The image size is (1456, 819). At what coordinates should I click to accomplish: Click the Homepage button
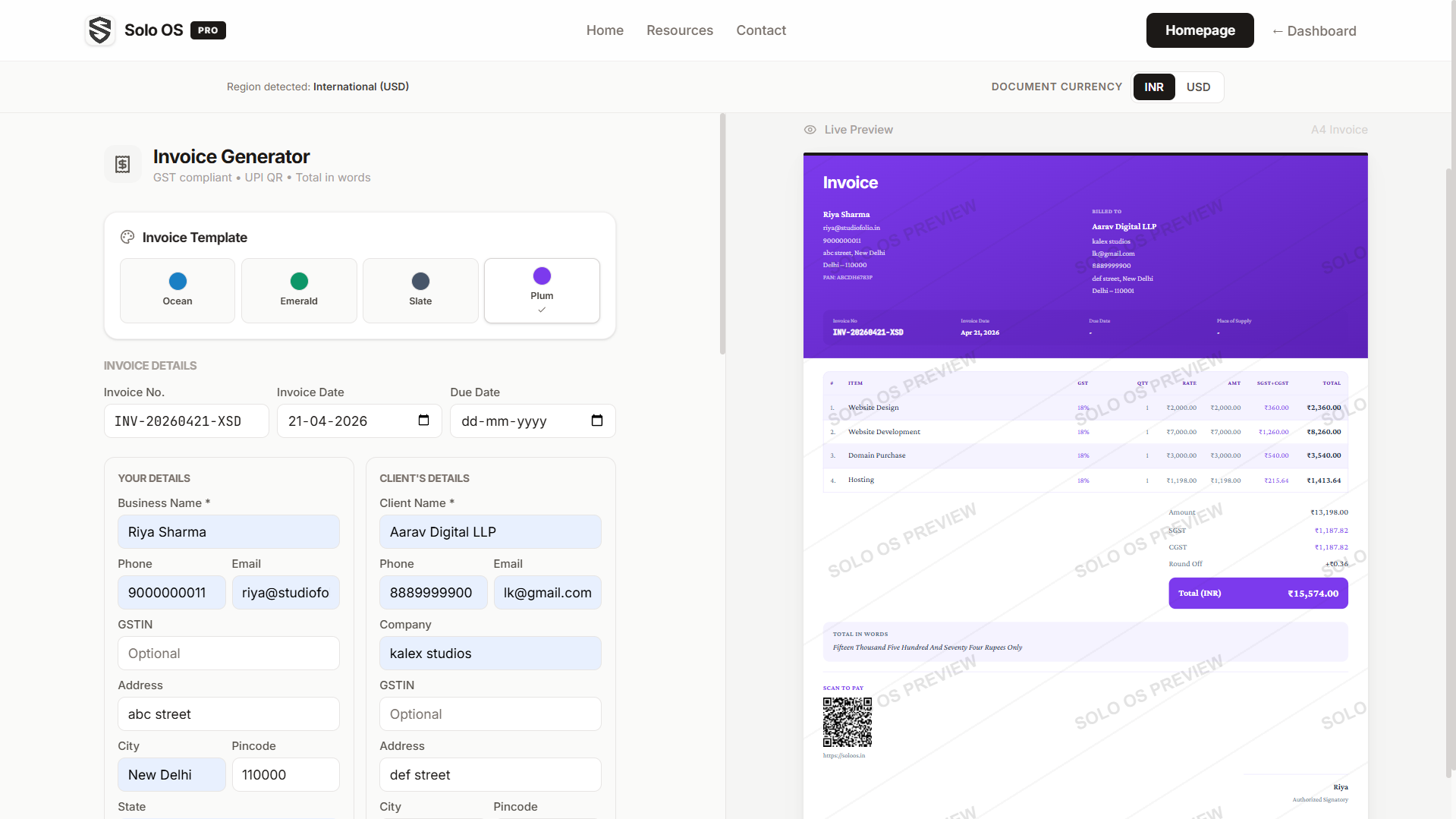pyautogui.click(x=1200, y=30)
